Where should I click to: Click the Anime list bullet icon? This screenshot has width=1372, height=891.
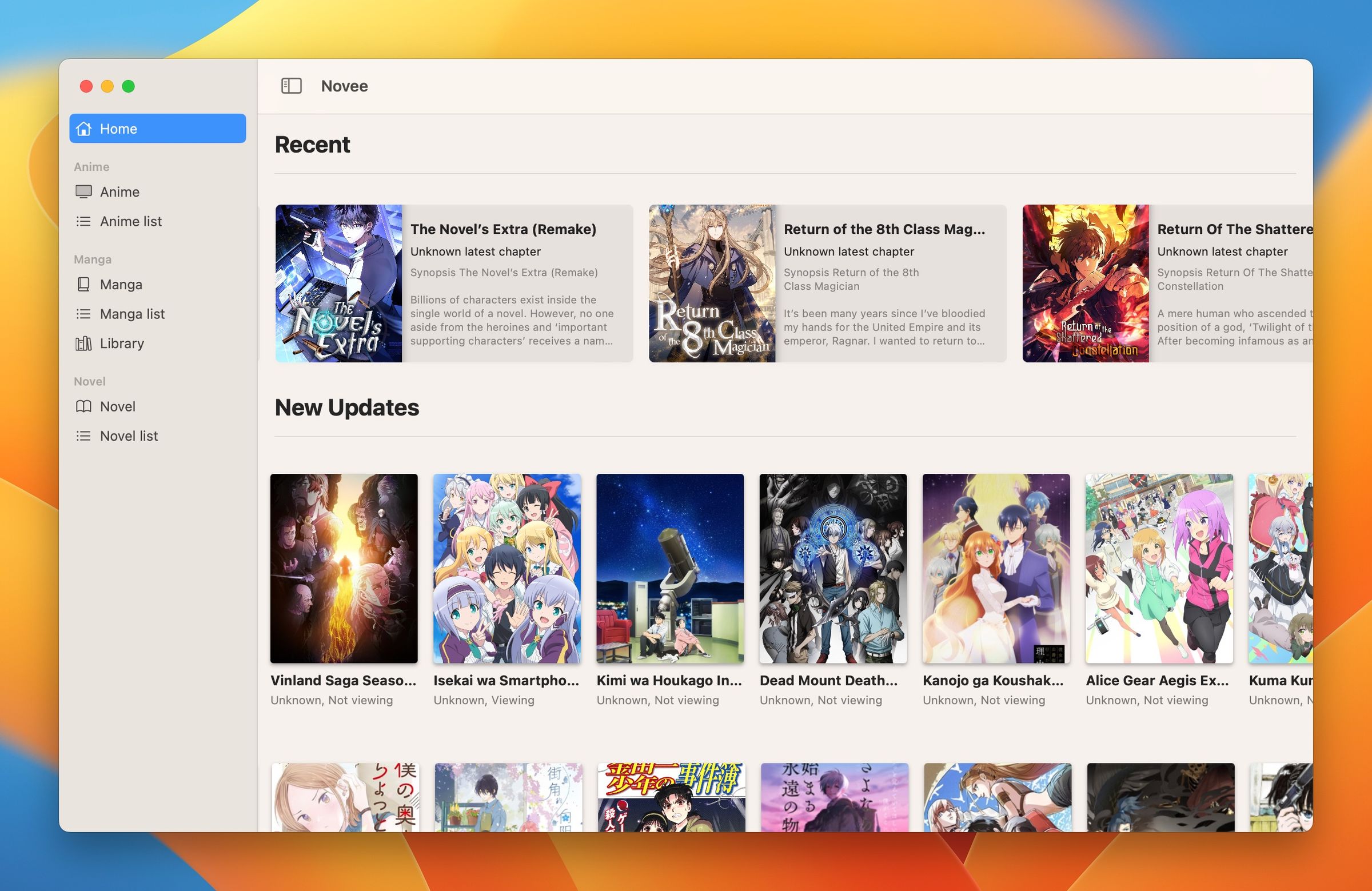[x=83, y=221]
